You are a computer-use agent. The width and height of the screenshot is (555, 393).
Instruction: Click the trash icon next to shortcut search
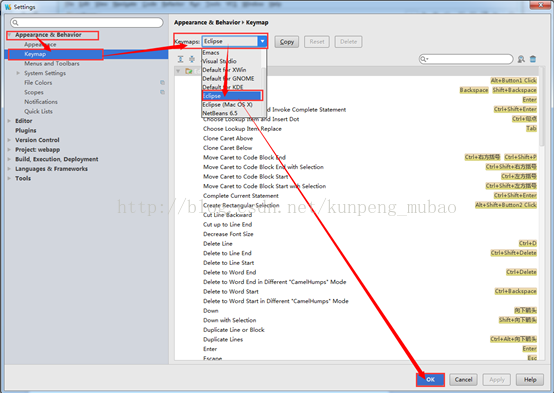tap(533, 59)
